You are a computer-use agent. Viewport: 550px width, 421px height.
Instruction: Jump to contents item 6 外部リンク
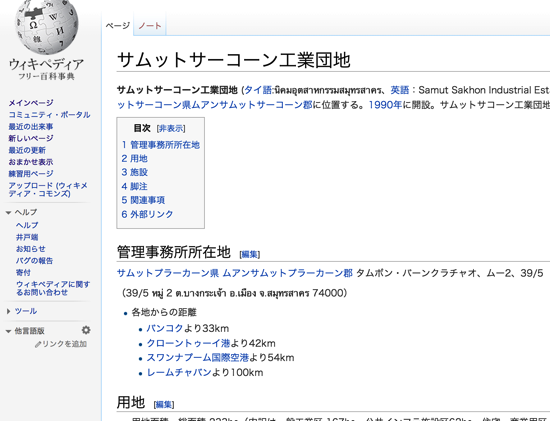(x=147, y=214)
